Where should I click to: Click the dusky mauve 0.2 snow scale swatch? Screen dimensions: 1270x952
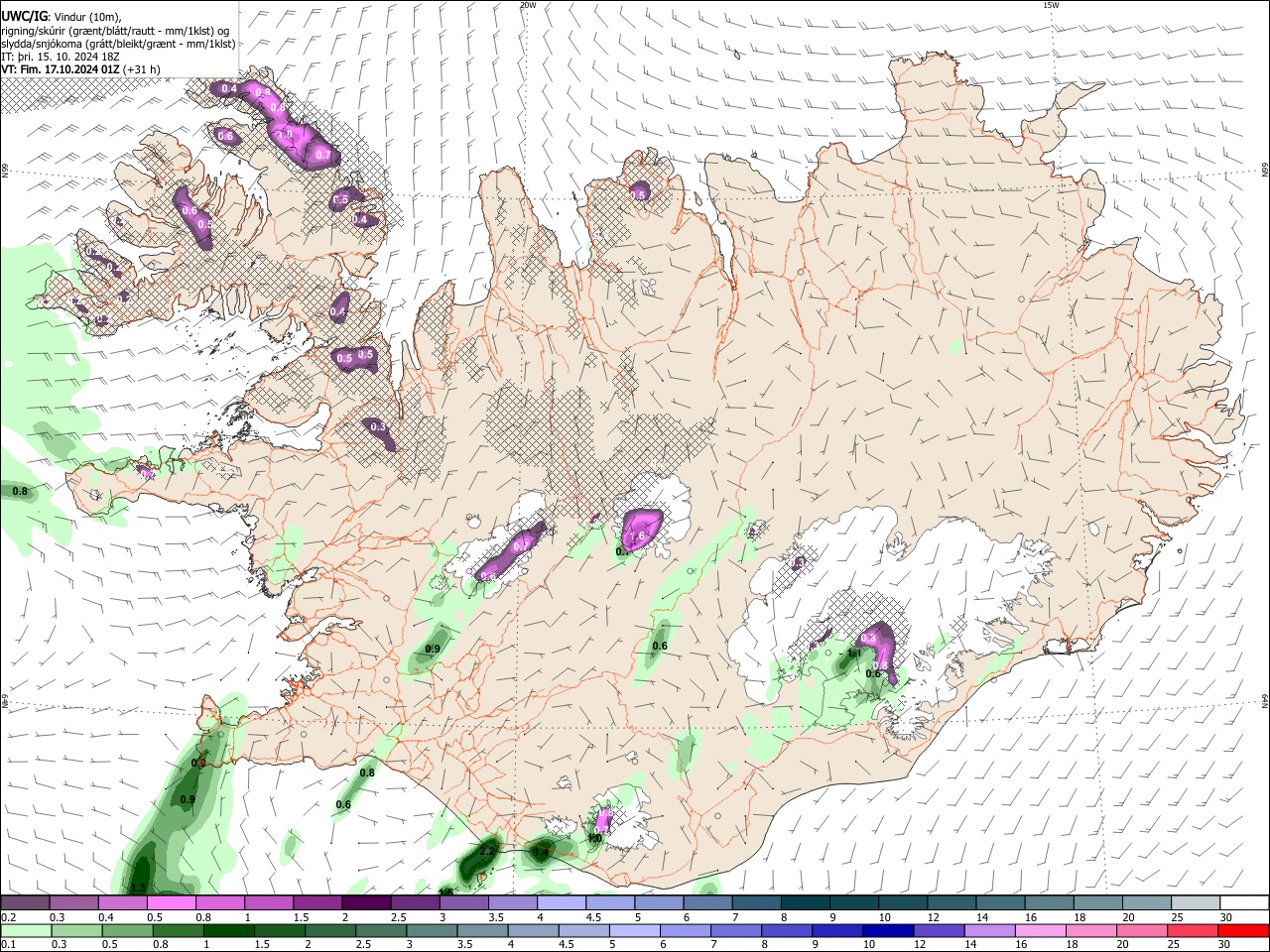point(25,903)
